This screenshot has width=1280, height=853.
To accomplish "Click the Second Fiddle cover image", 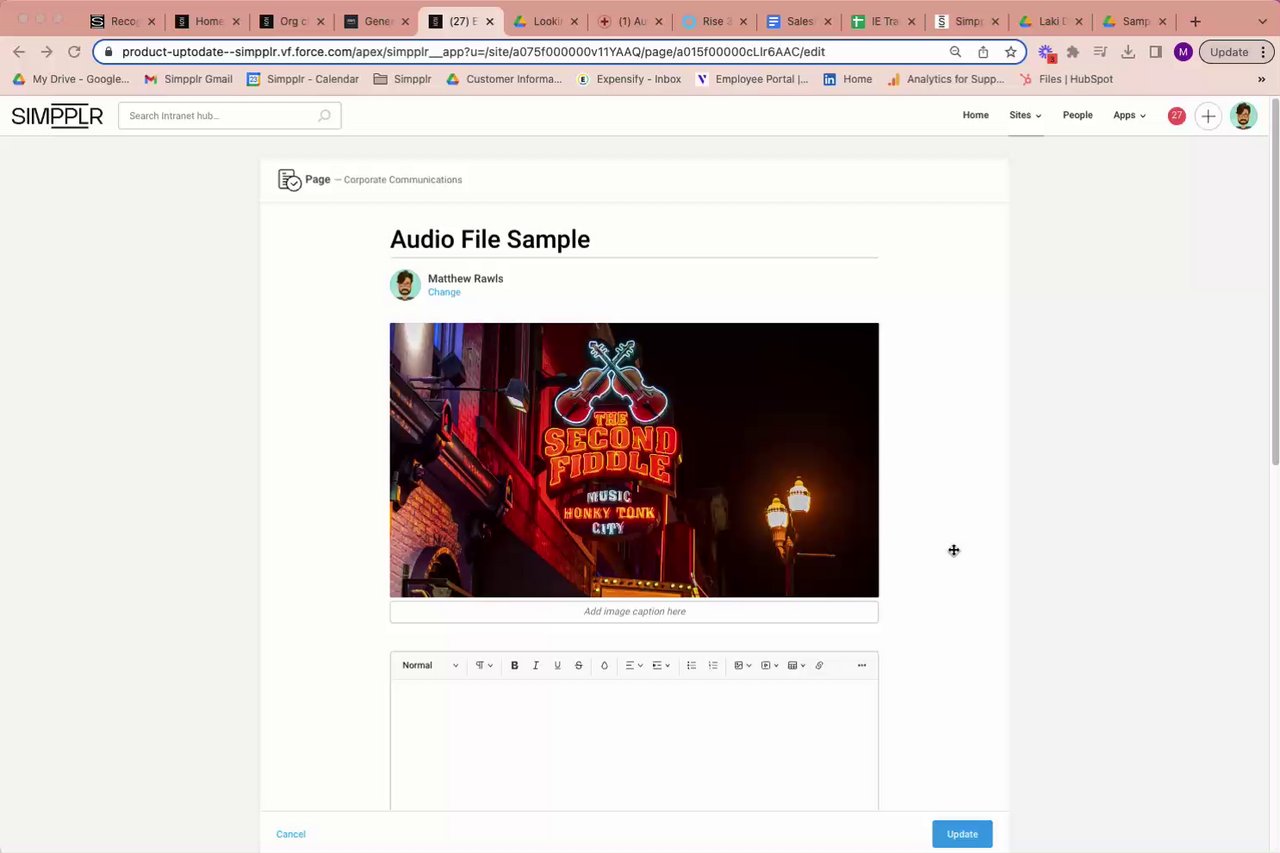I will (x=634, y=460).
